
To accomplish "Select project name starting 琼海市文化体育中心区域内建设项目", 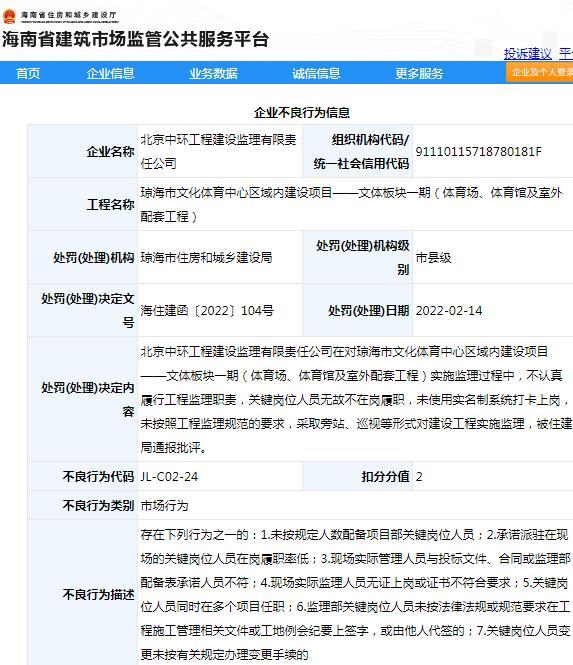I will pos(351,204).
